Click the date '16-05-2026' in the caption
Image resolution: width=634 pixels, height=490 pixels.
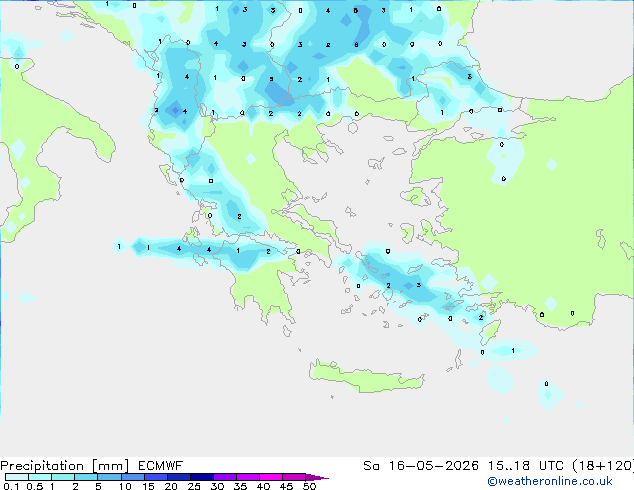[x=433, y=466]
